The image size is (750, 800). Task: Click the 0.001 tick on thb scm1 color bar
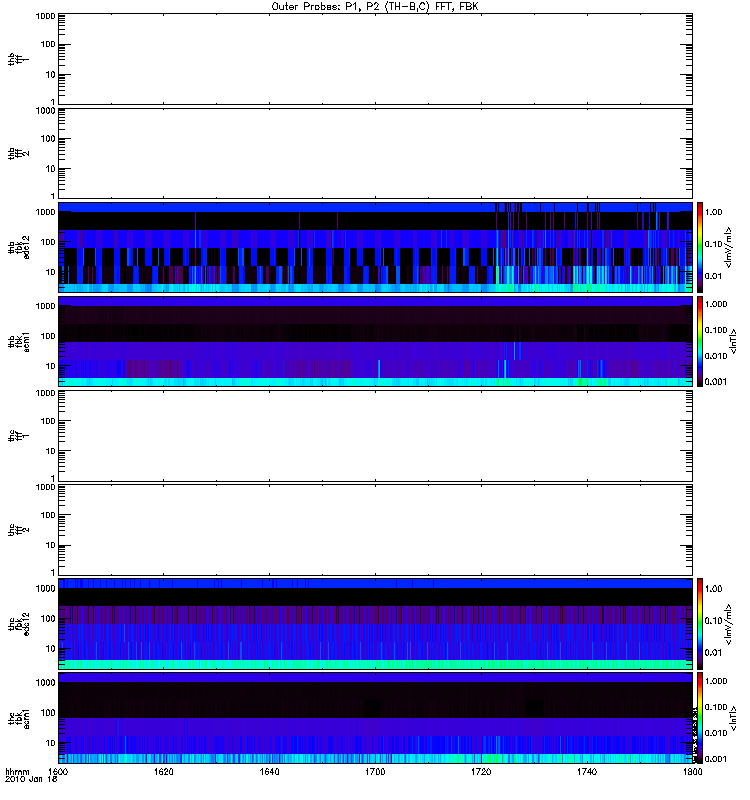coord(716,382)
